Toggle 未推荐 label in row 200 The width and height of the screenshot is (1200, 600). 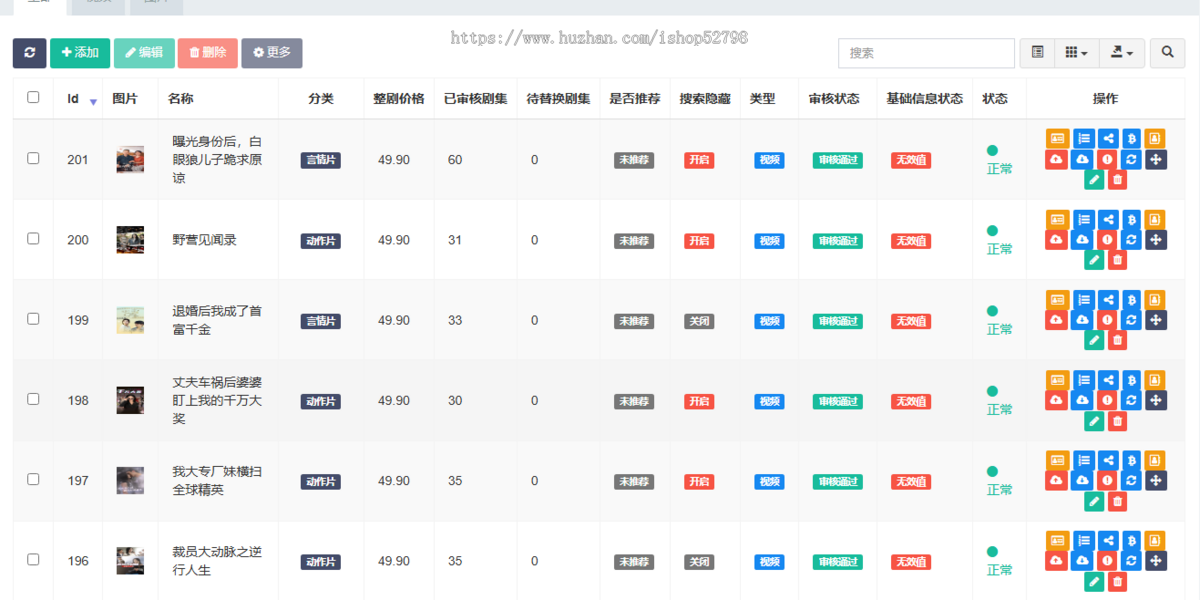pyautogui.click(x=634, y=241)
